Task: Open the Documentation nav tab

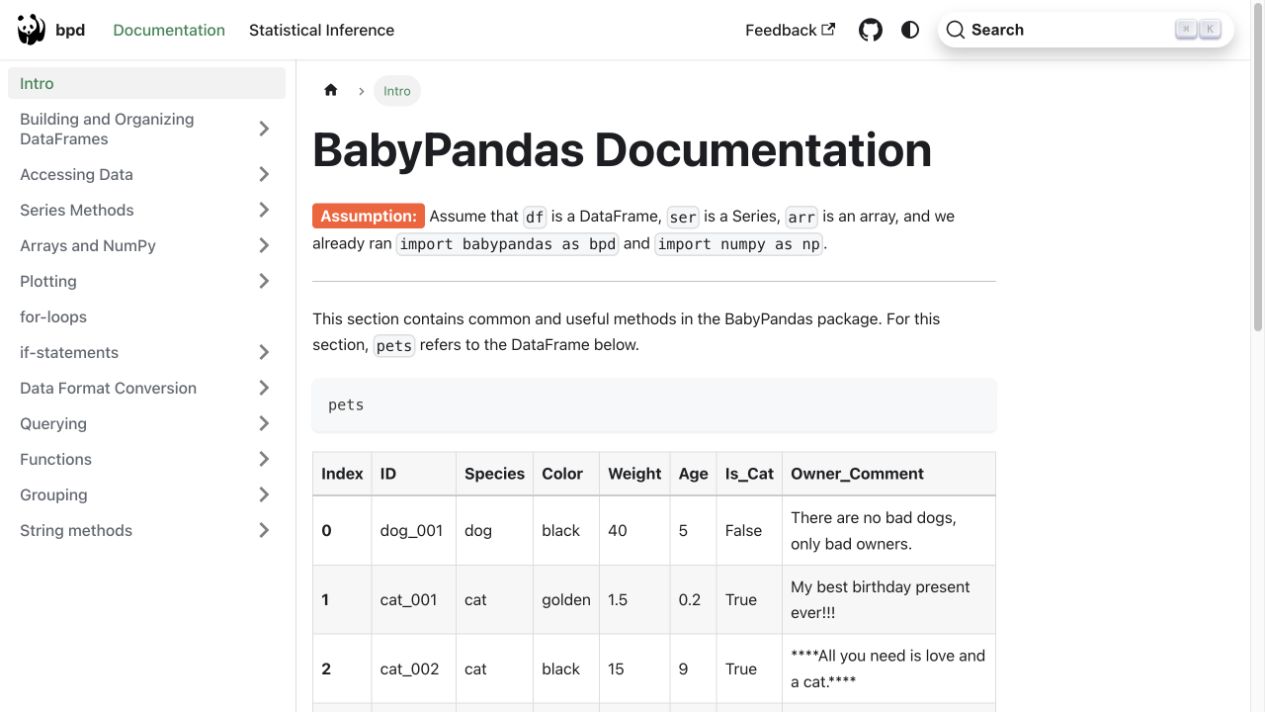Action: click(169, 30)
